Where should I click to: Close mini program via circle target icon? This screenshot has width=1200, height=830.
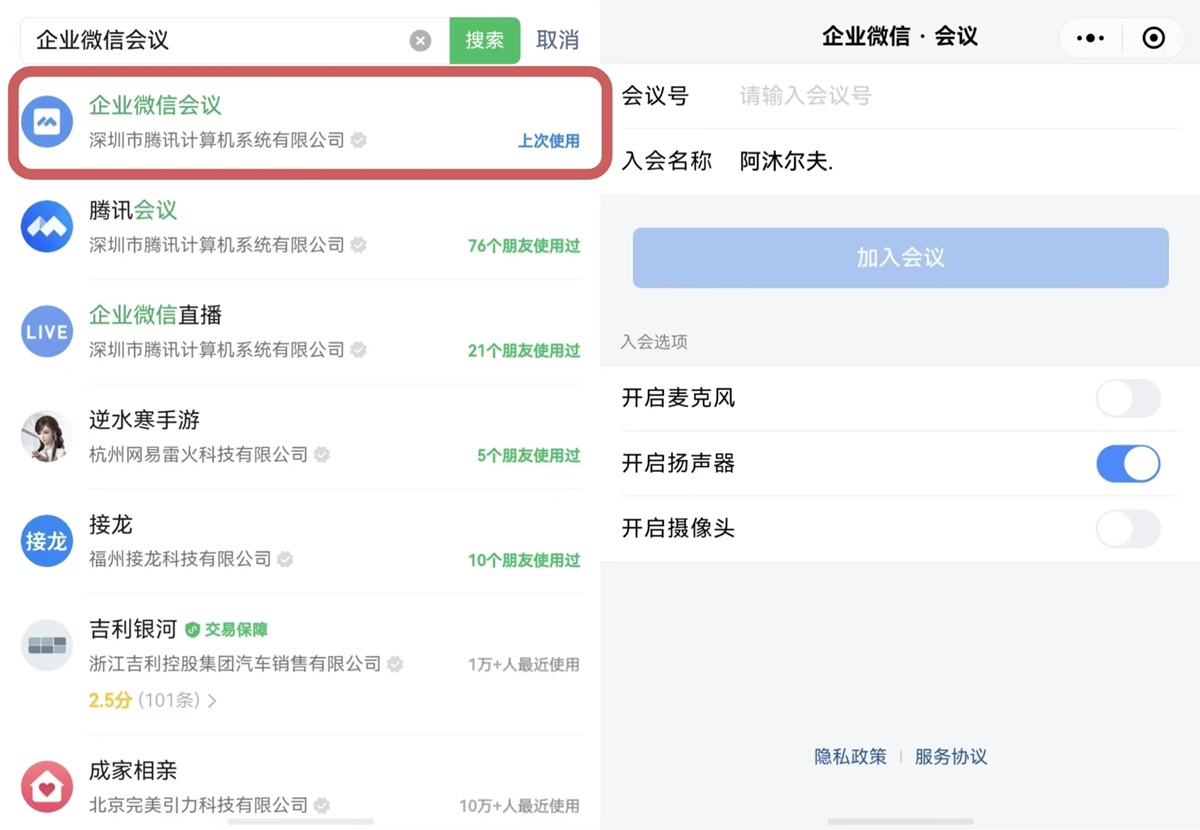1154,38
